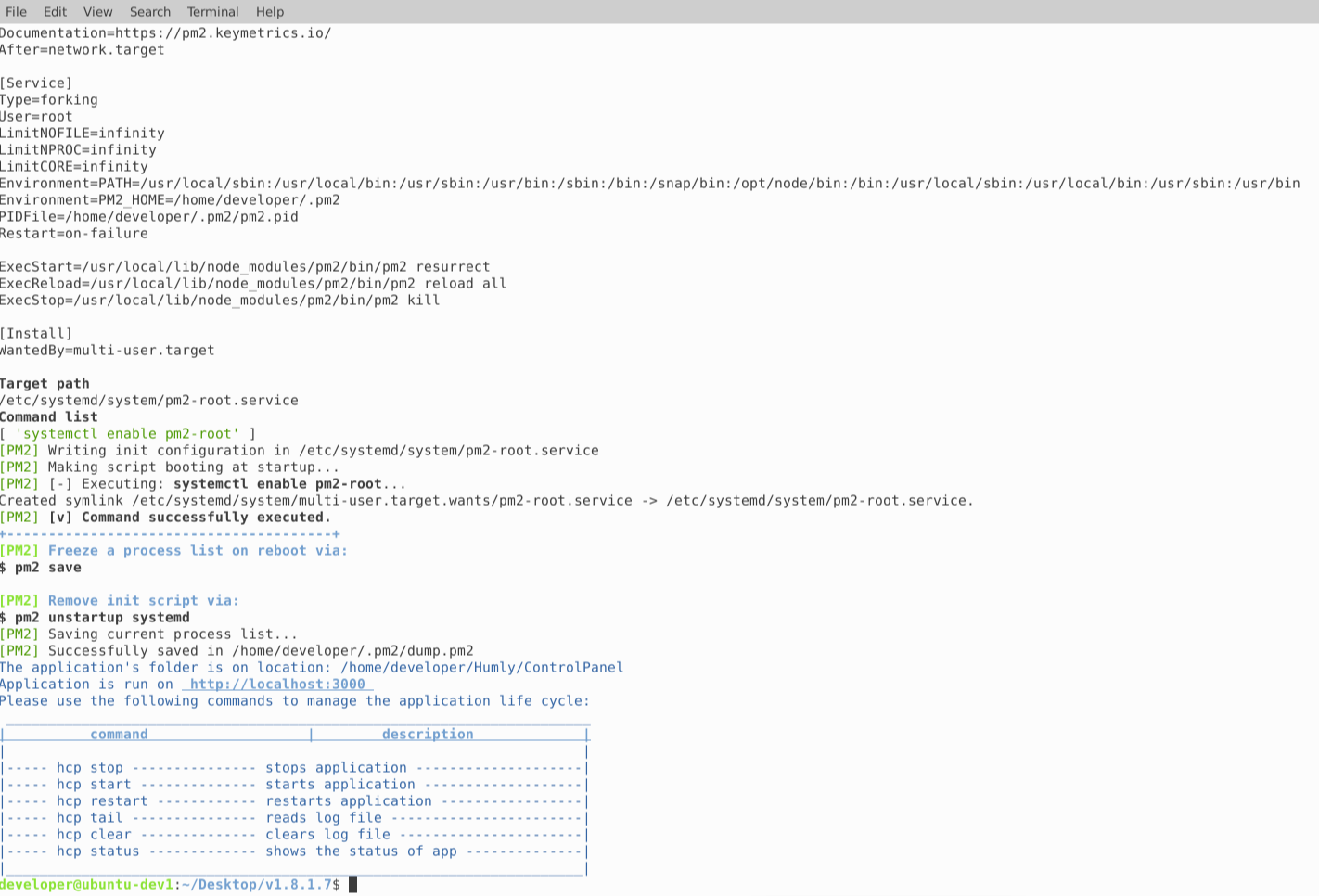
Task: Open the Search menu
Action: point(149,11)
